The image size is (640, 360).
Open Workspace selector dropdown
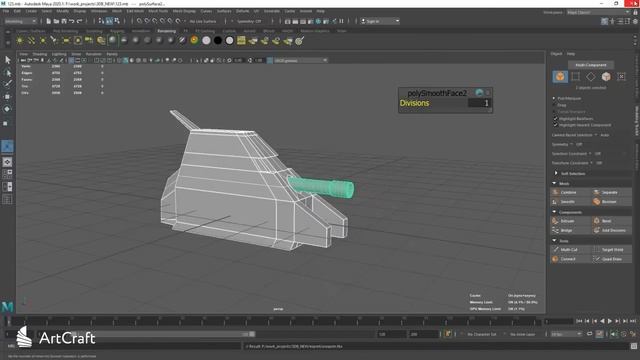[598, 12]
